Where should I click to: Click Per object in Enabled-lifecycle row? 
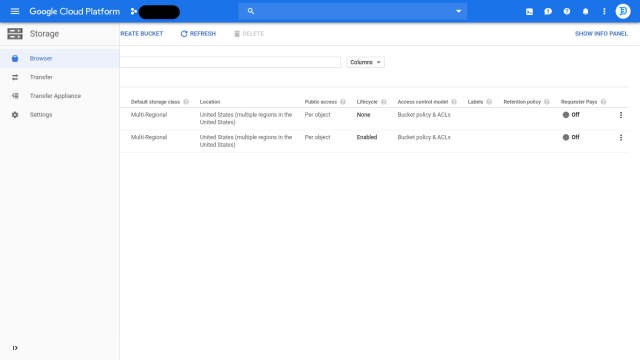tap(318, 137)
